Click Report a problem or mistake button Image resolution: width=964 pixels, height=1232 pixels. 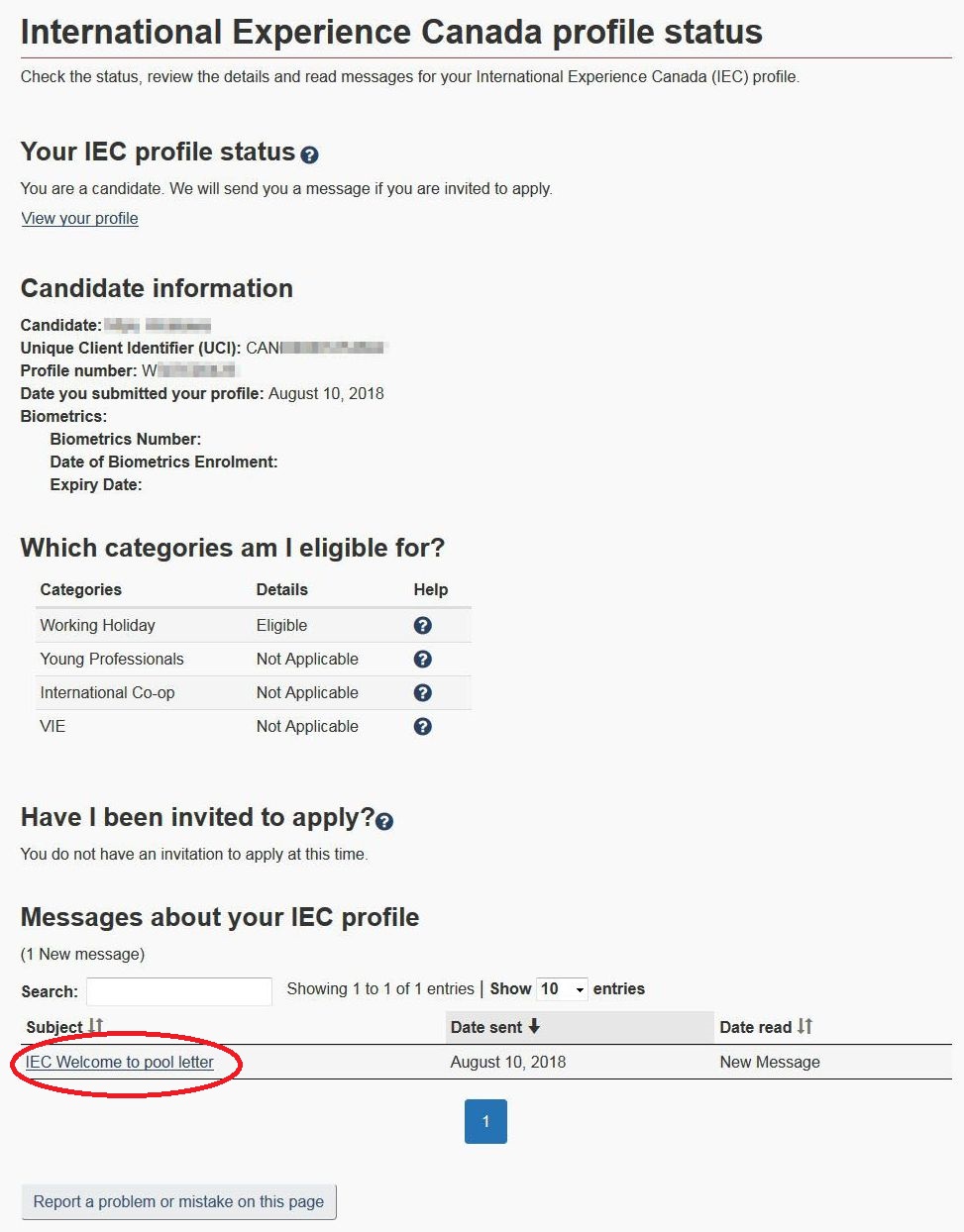pyautogui.click(x=178, y=1201)
